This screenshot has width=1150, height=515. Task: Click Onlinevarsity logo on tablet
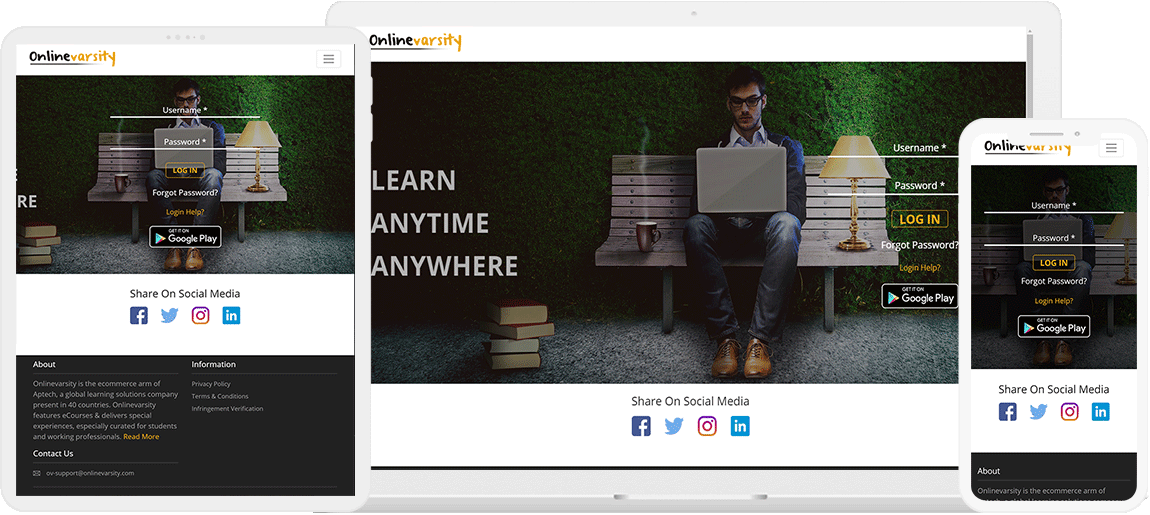point(72,58)
